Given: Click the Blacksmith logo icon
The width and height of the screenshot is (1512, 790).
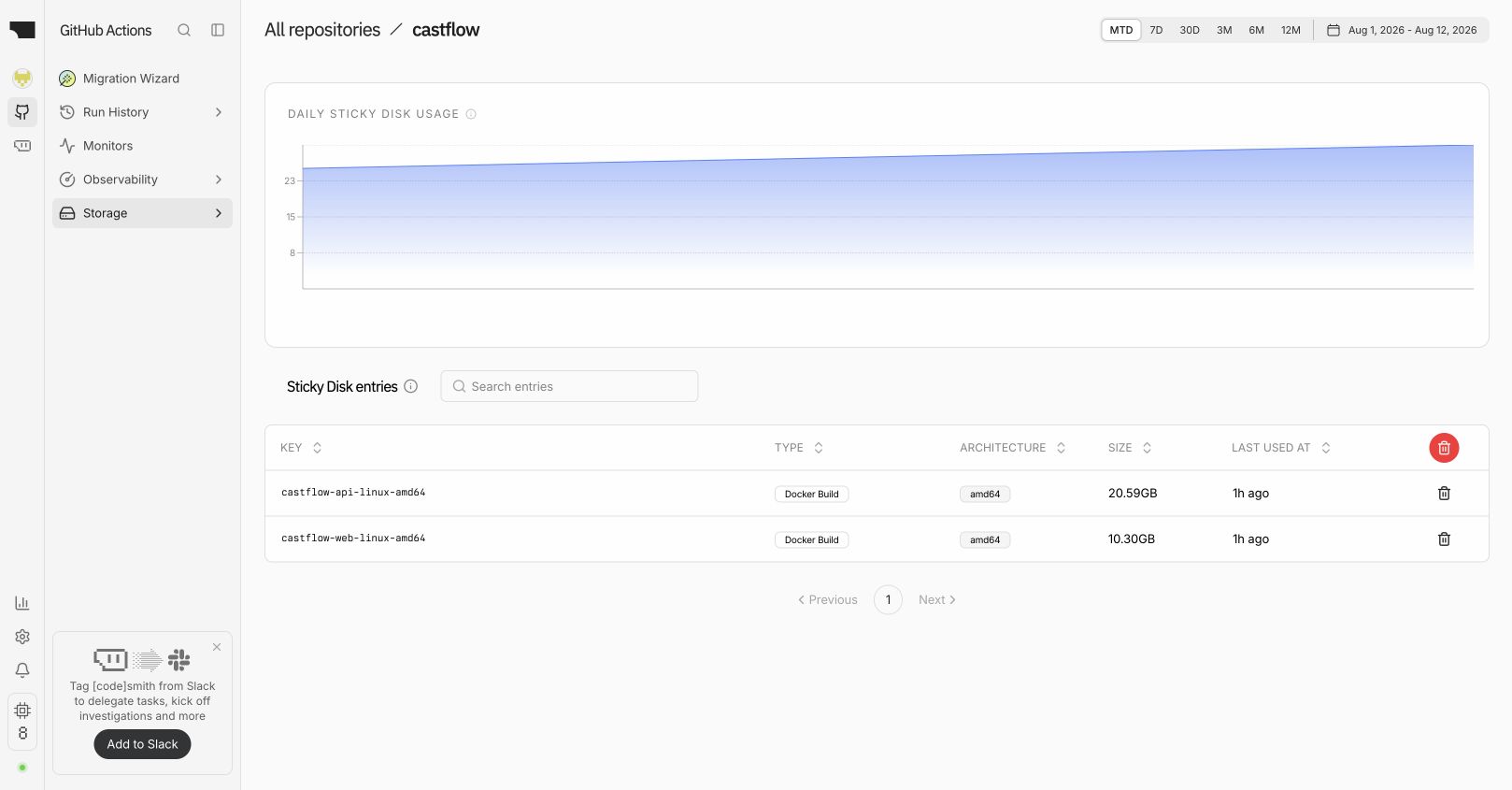Looking at the screenshot, I should (22, 30).
